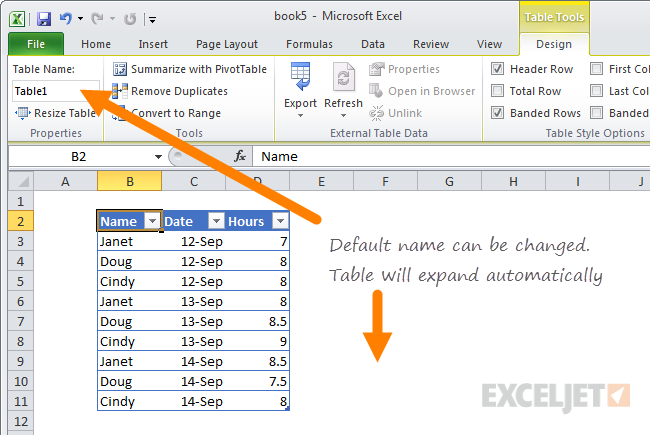
Task: Undo the last action
Action: (66, 19)
